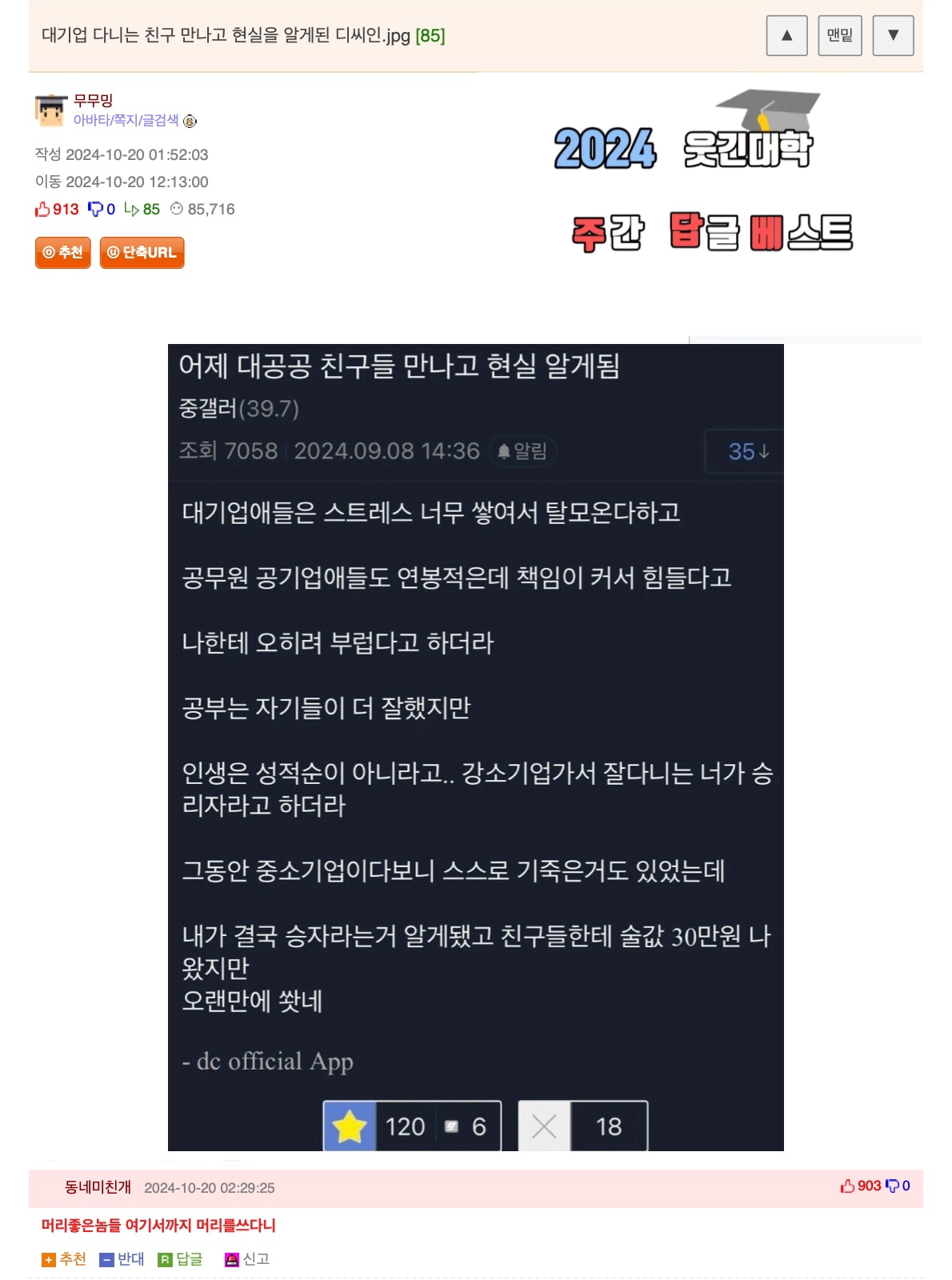Open the embedded DC post screenshot

coord(476,747)
